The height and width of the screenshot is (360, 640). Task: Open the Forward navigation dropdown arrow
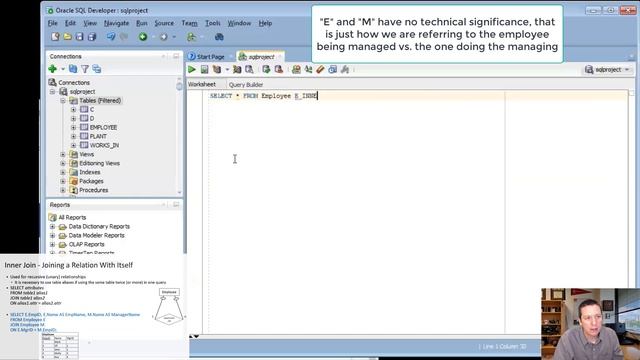coord(174,37)
